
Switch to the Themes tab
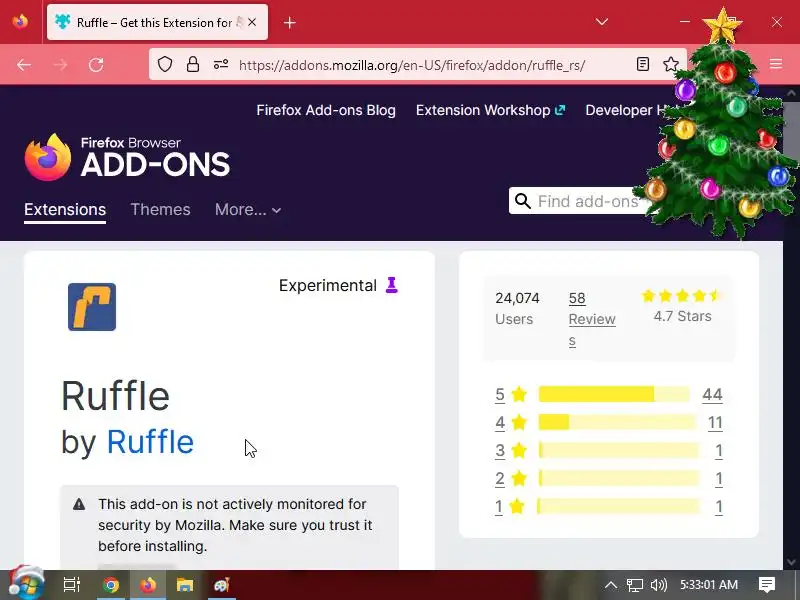point(160,210)
